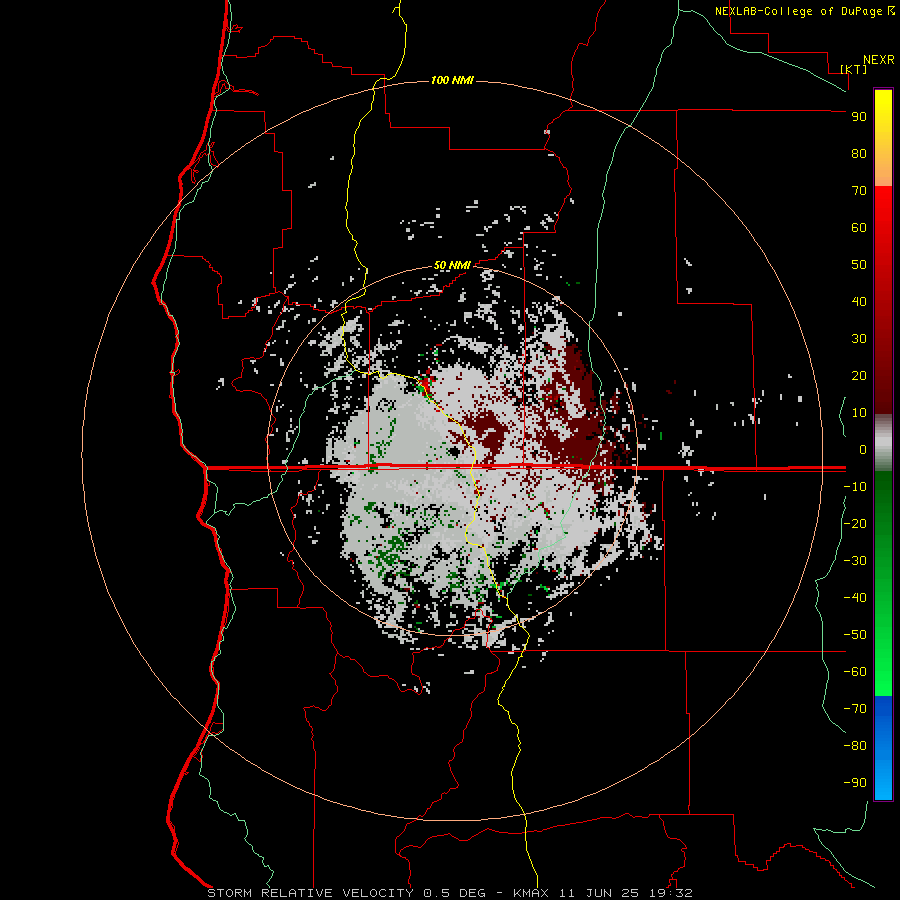The image size is (900, 900).
Task: Click the -40 knot scale label
Action: pos(855,598)
